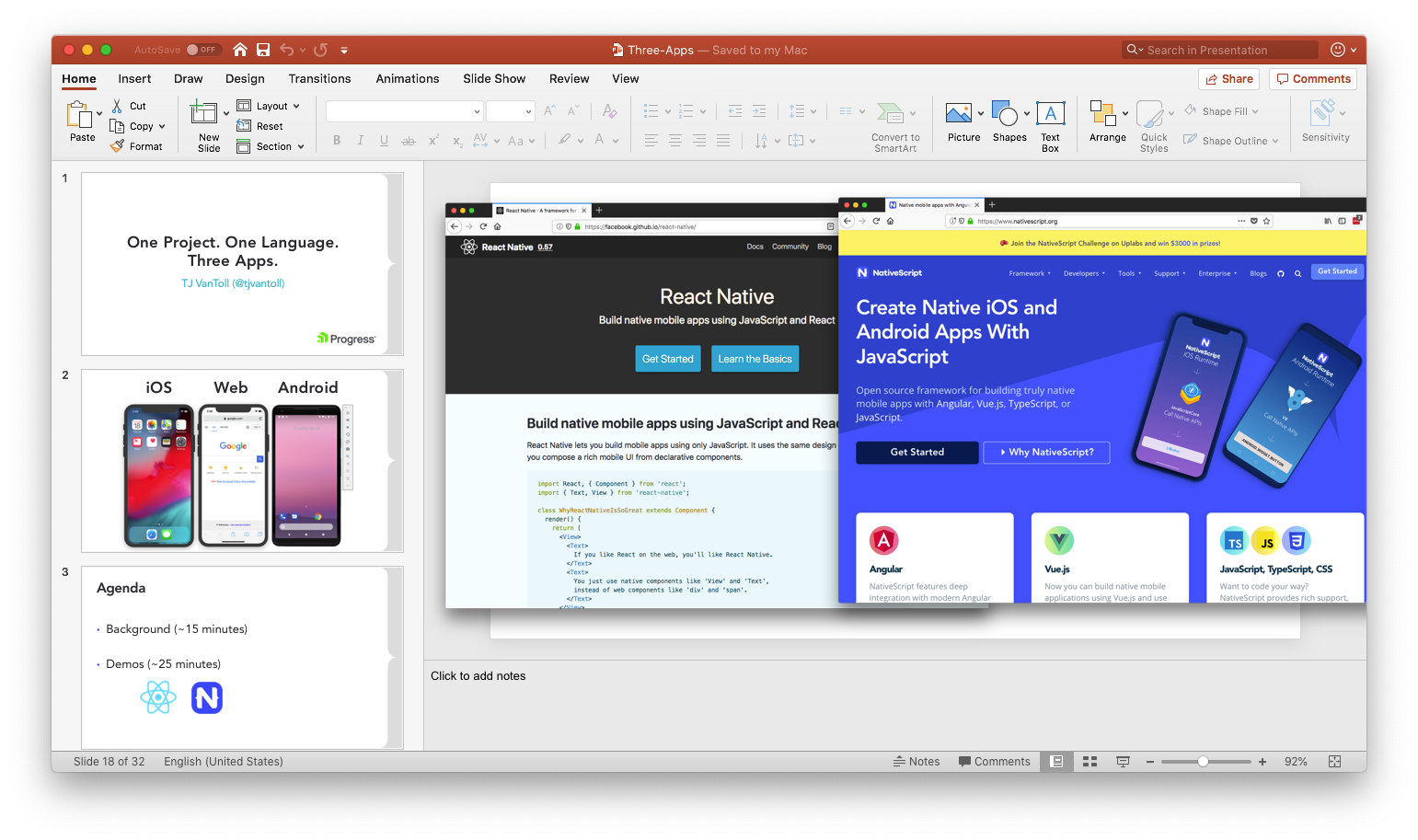Click the zoom out minus button

[x=1150, y=762]
